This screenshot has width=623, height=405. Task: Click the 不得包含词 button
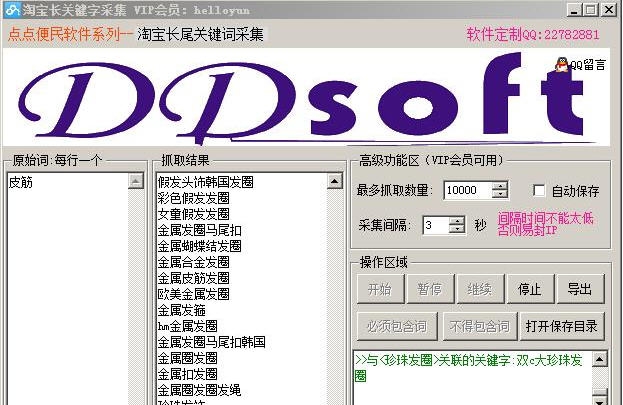tap(480, 326)
